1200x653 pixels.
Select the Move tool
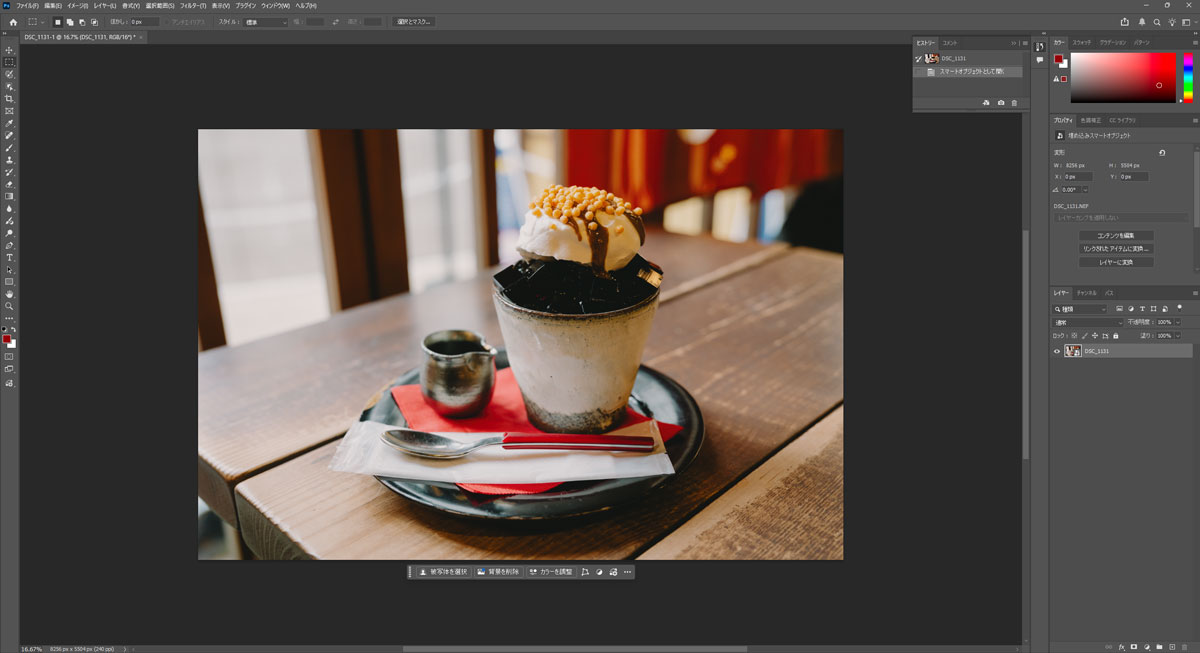point(9,50)
